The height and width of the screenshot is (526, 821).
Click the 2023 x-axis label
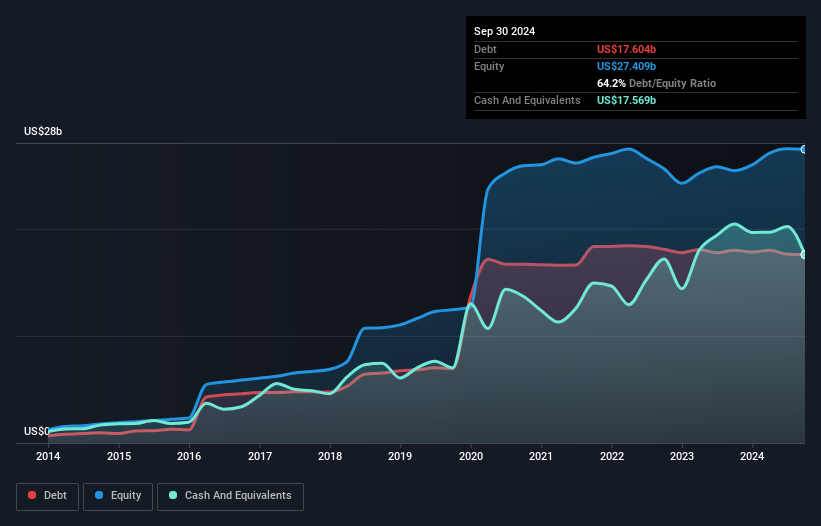tap(682, 456)
